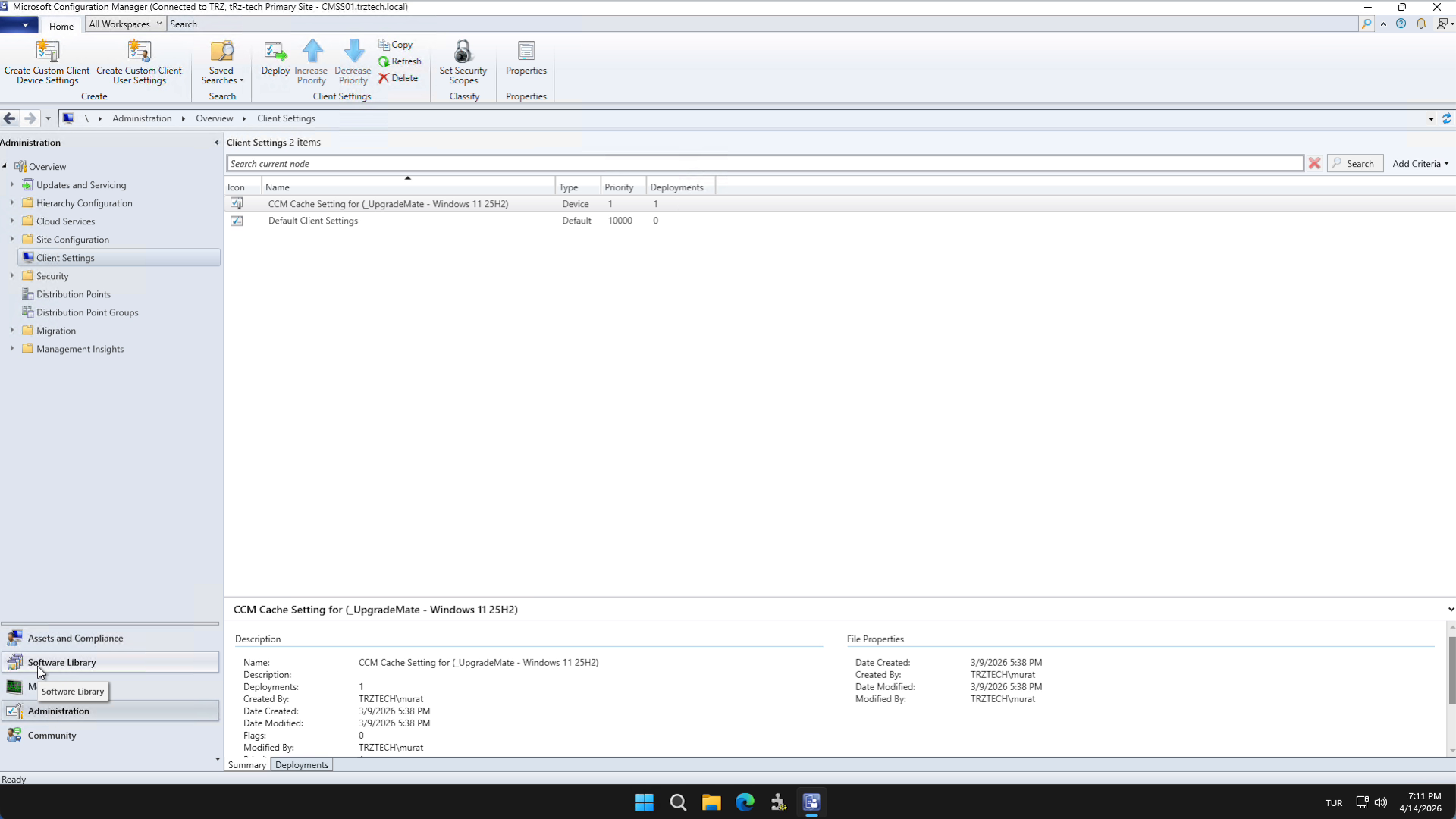Clear the search with red X

(1315, 164)
